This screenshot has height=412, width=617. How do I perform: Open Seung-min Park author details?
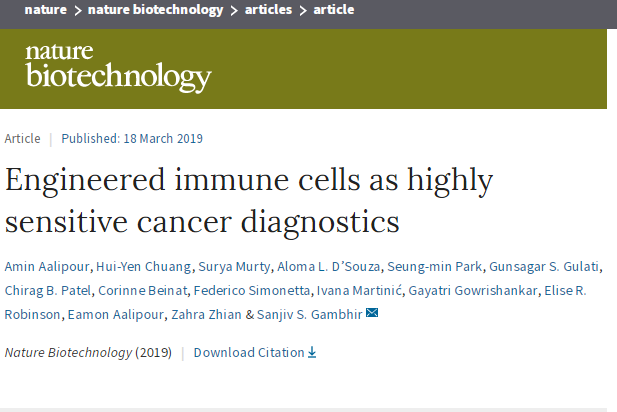point(434,266)
